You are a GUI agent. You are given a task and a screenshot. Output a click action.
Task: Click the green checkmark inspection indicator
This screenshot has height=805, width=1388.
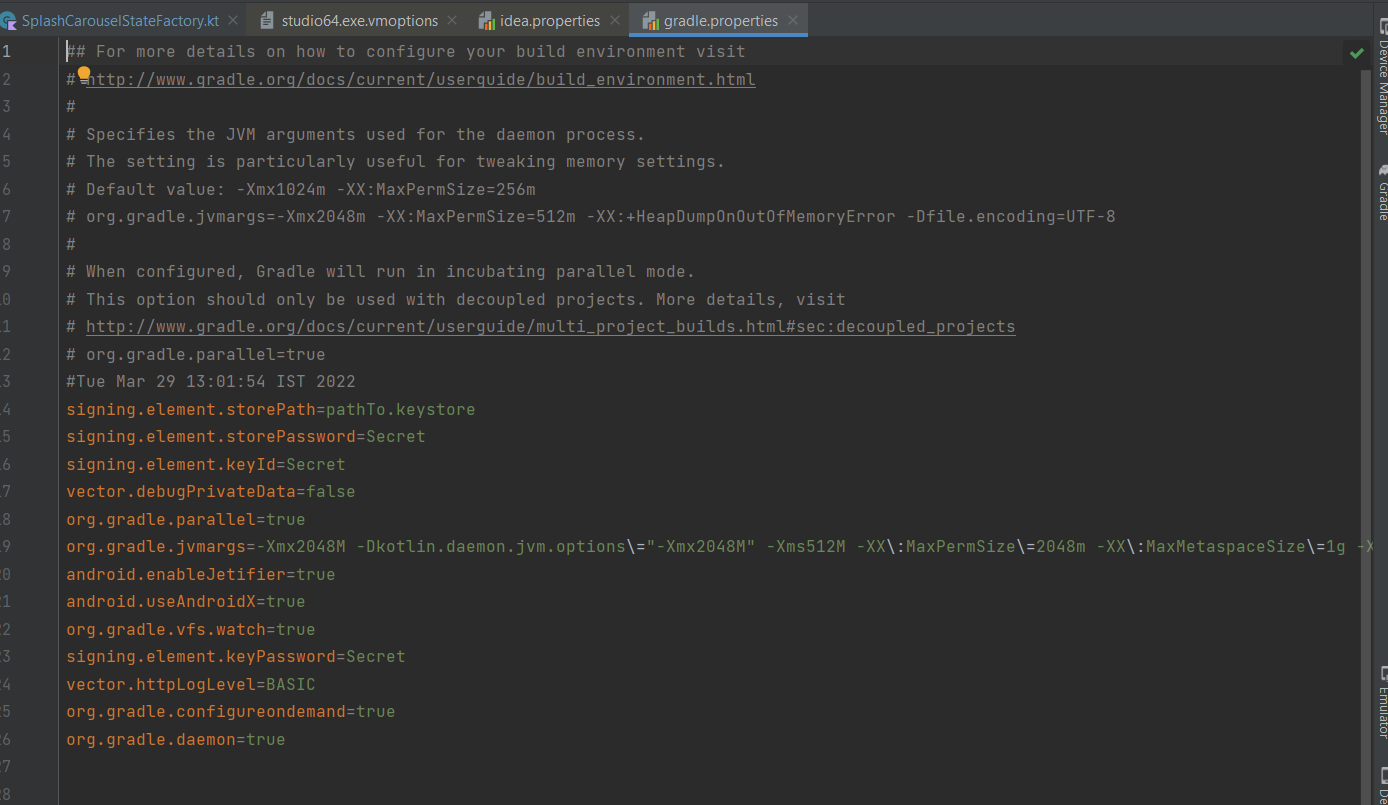pyautogui.click(x=1357, y=53)
